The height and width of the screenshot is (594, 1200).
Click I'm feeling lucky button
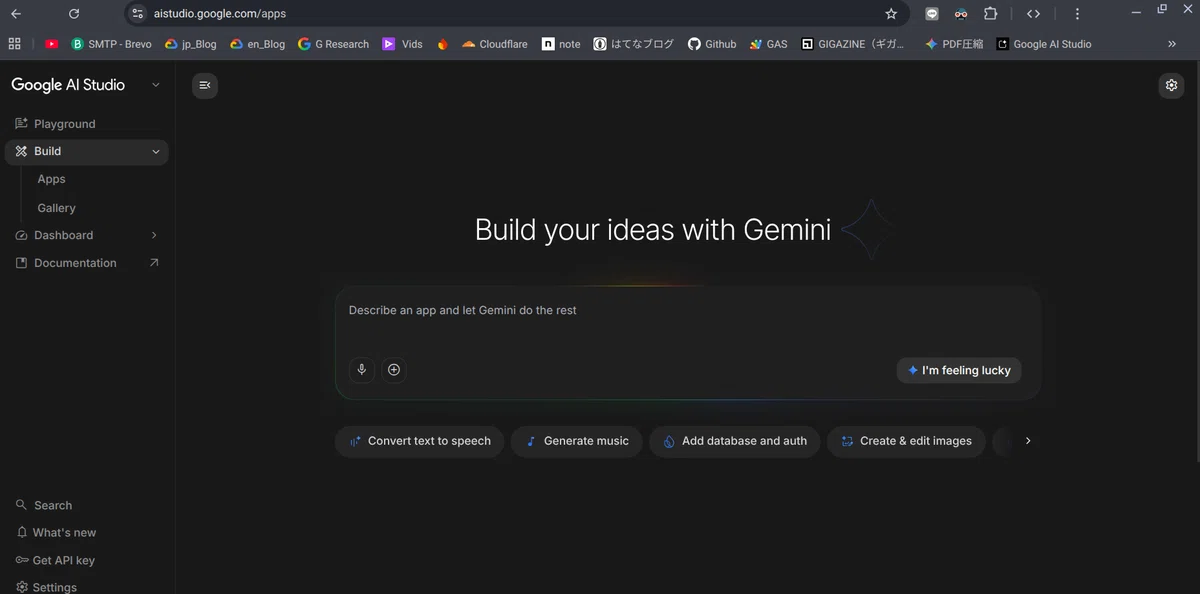point(959,370)
